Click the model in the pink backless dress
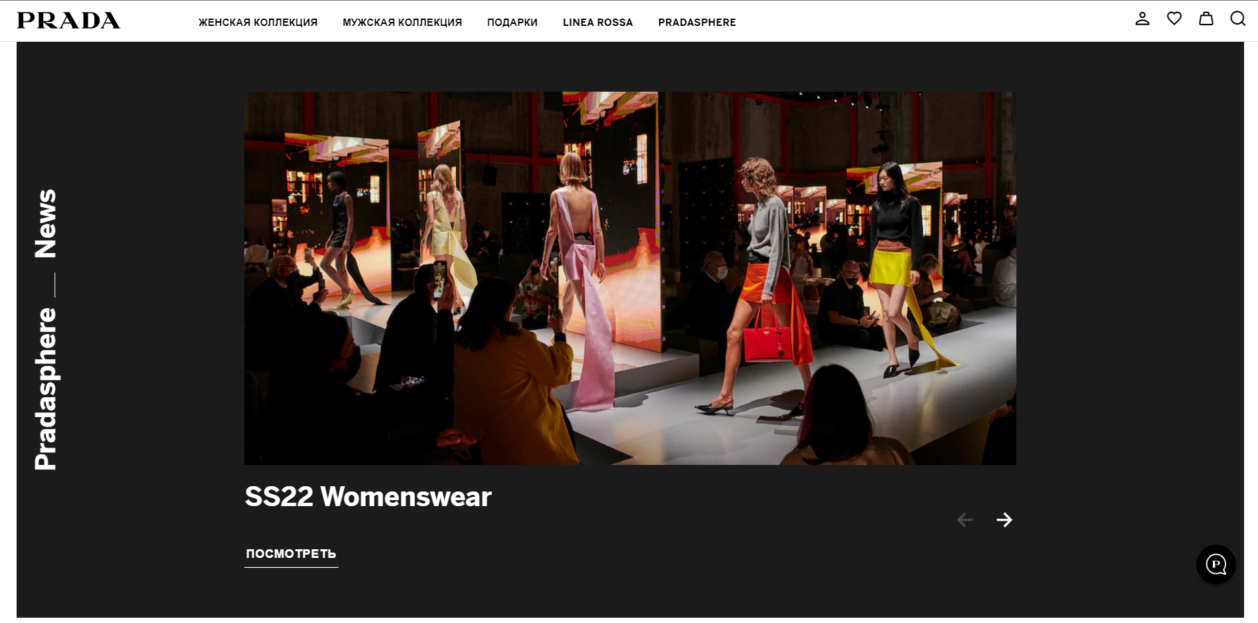This screenshot has width=1258, height=623. click(580, 280)
